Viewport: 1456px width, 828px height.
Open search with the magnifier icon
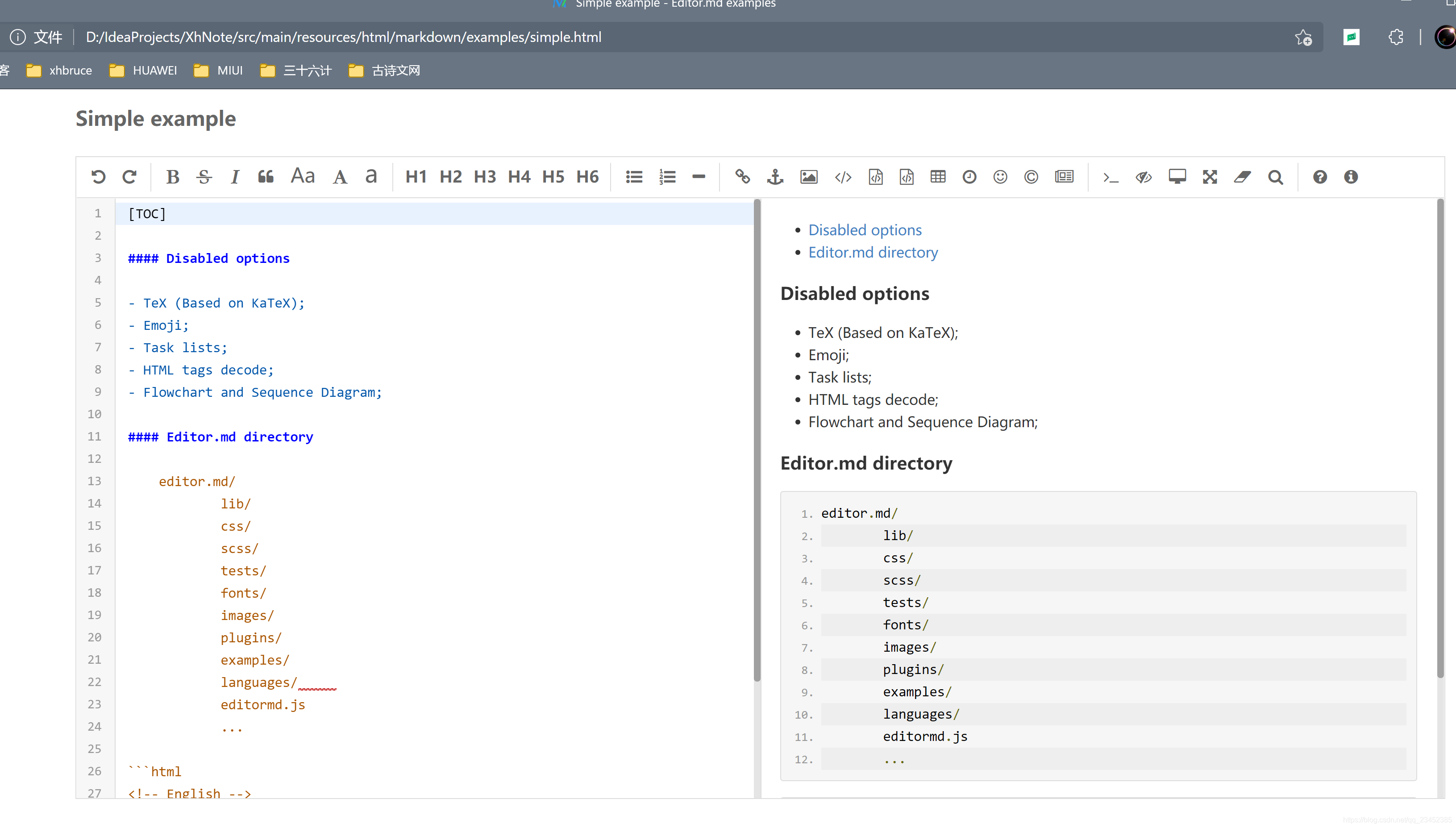[1275, 177]
